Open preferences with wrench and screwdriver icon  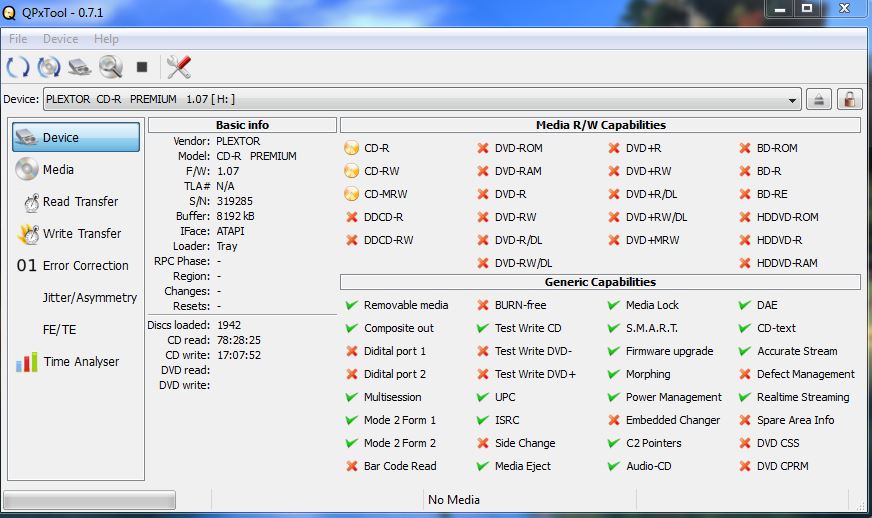click(x=179, y=67)
